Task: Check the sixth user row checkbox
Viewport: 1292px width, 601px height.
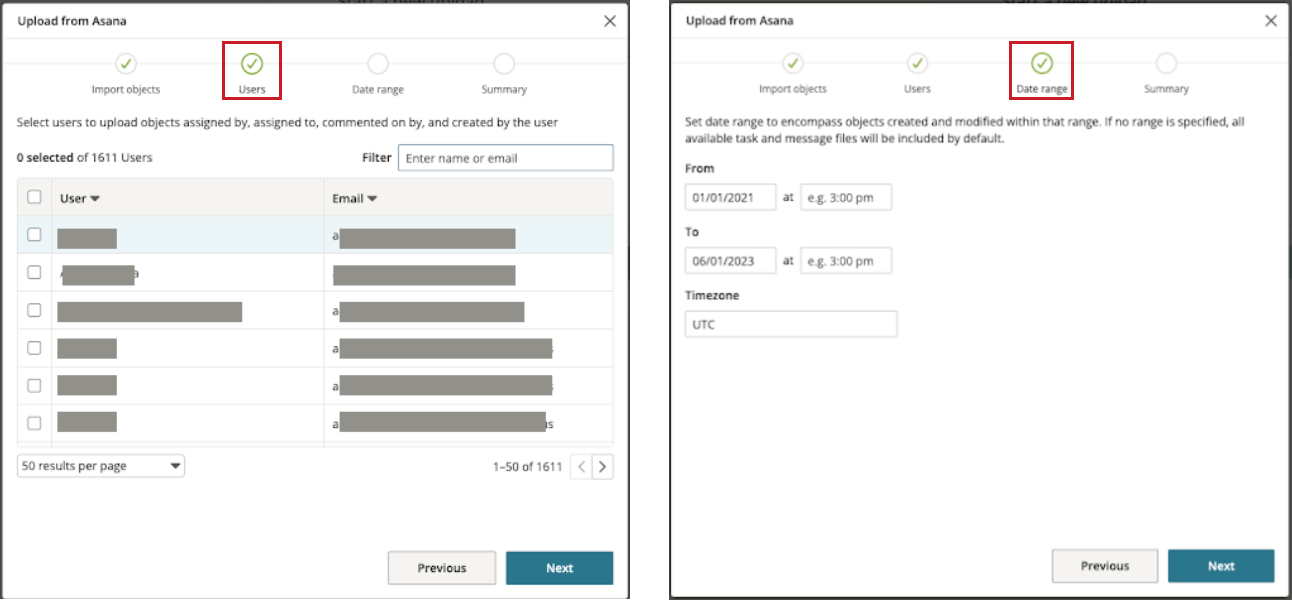Action: (34, 422)
